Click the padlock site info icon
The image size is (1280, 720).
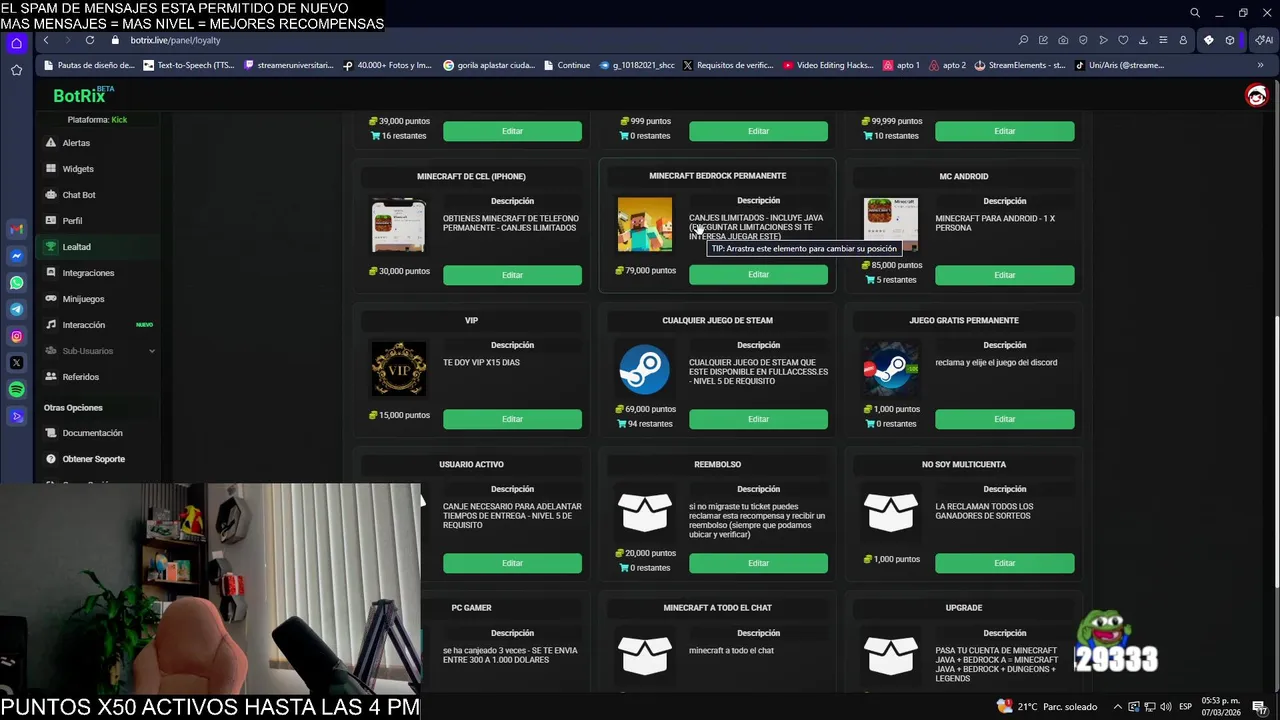pos(115,40)
